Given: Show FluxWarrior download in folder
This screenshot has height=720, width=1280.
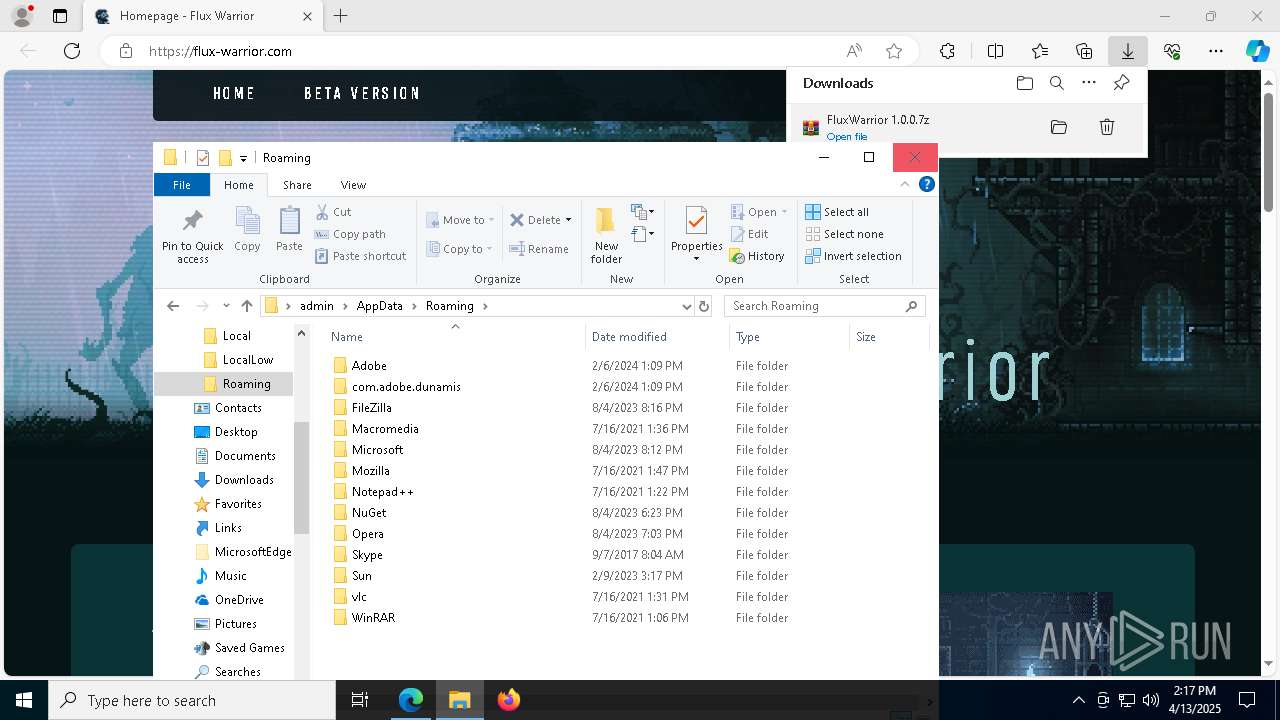Looking at the screenshot, I should point(1059,127).
